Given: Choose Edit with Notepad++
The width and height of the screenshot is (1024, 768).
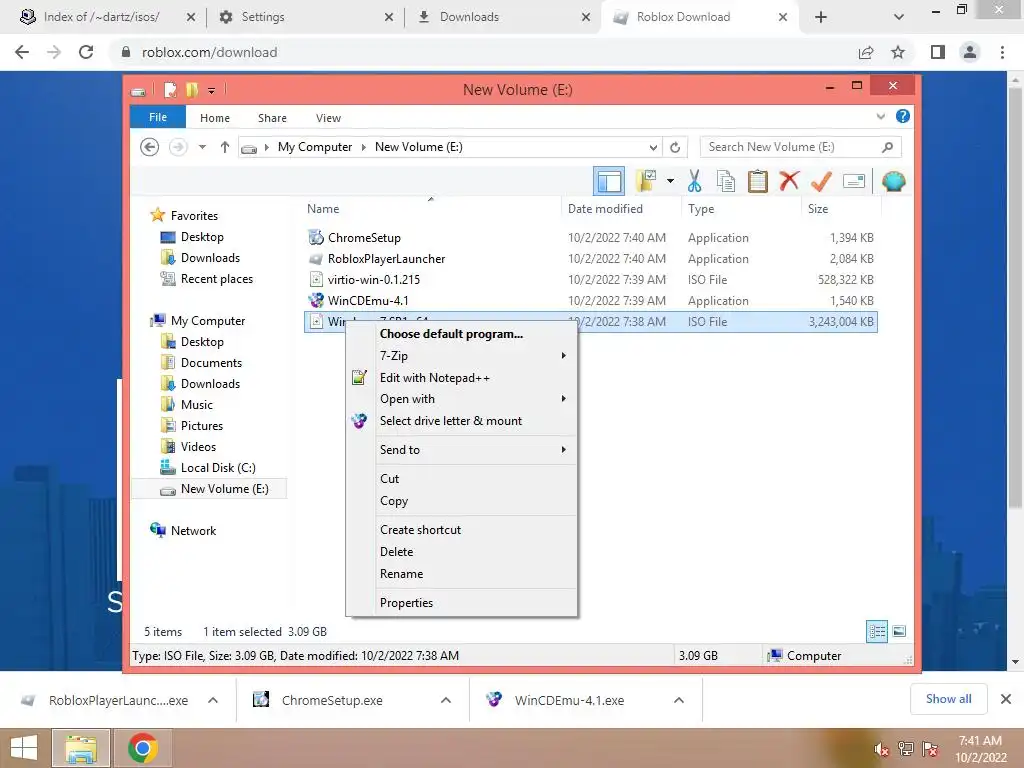Looking at the screenshot, I should pyautogui.click(x=461, y=377).
